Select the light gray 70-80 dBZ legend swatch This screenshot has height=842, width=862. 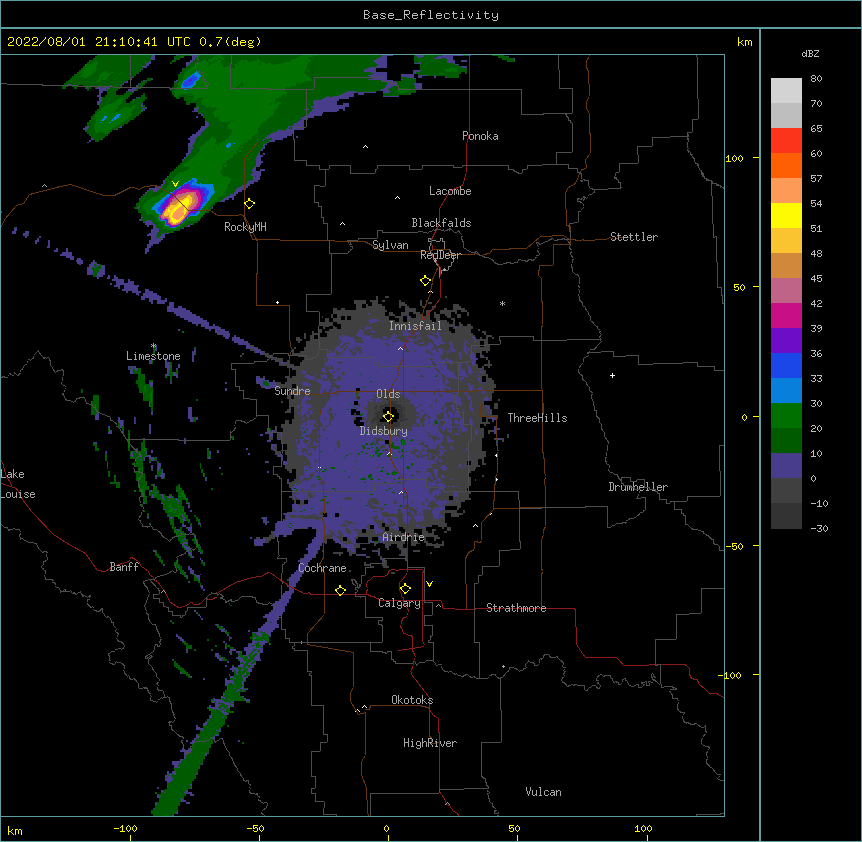(x=786, y=91)
